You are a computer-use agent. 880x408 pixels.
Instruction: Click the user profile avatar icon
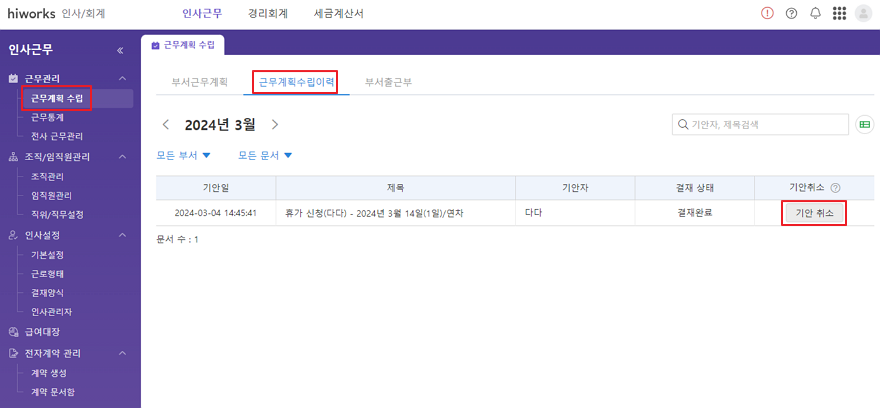coord(863,14)
